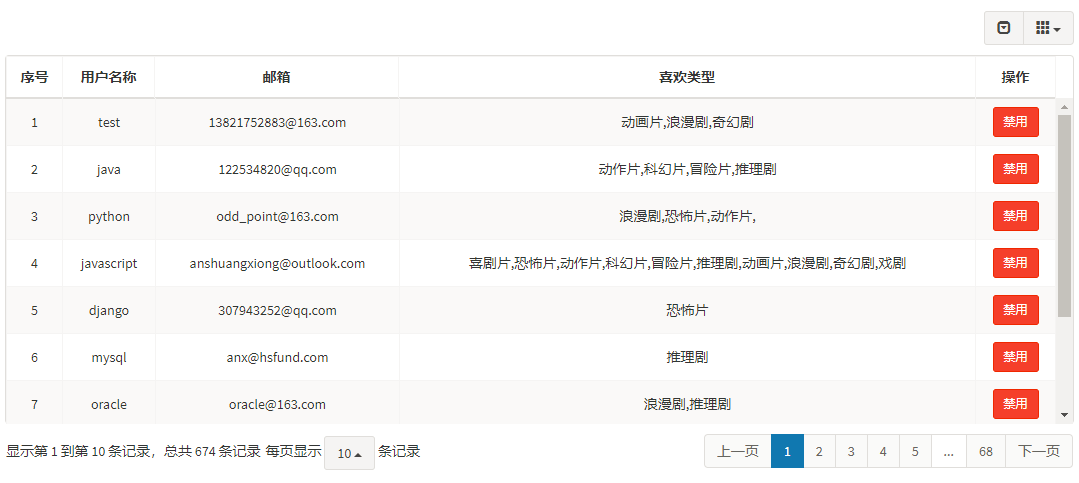Click 禁用 in the python row
Image resolution: width=1079 pixels, height=483 pixels.
point(1016,216)
